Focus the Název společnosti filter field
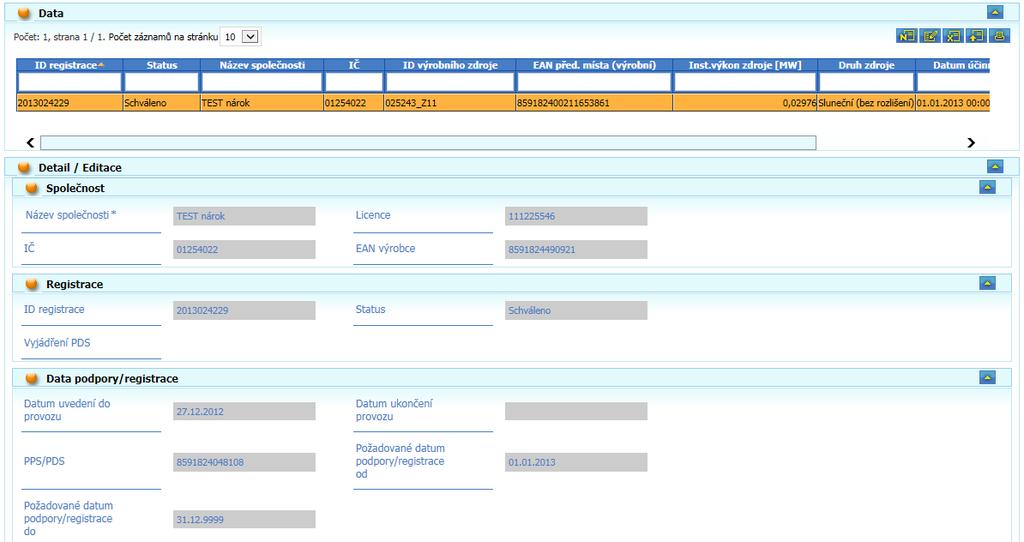Image resolution: width=1024 pixels, height=542 pixels. [262, 82]
